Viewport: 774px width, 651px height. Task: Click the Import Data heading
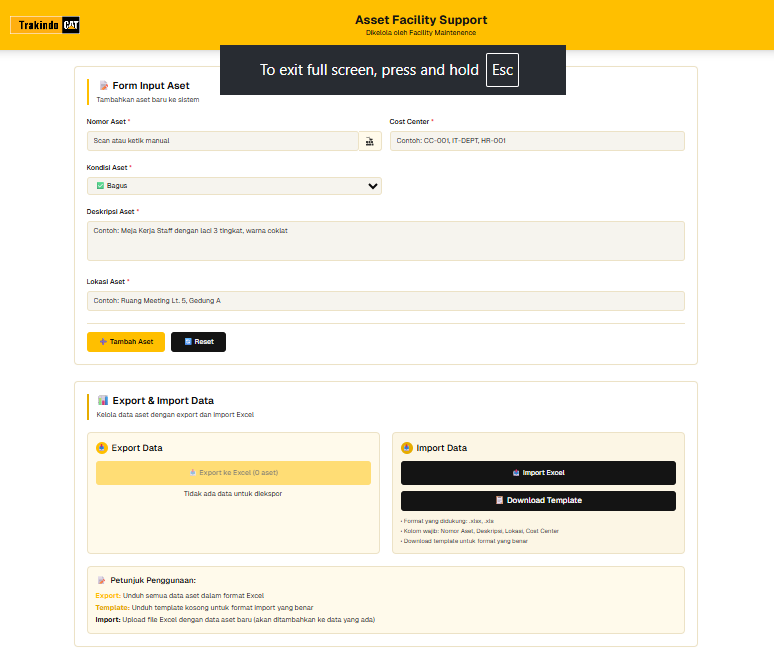click(442, 448)
